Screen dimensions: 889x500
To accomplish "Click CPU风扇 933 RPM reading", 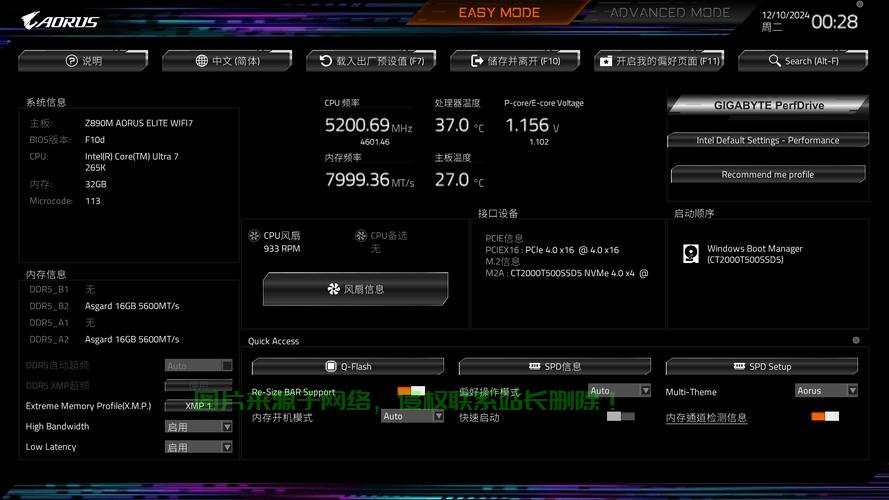I will 282,249.
